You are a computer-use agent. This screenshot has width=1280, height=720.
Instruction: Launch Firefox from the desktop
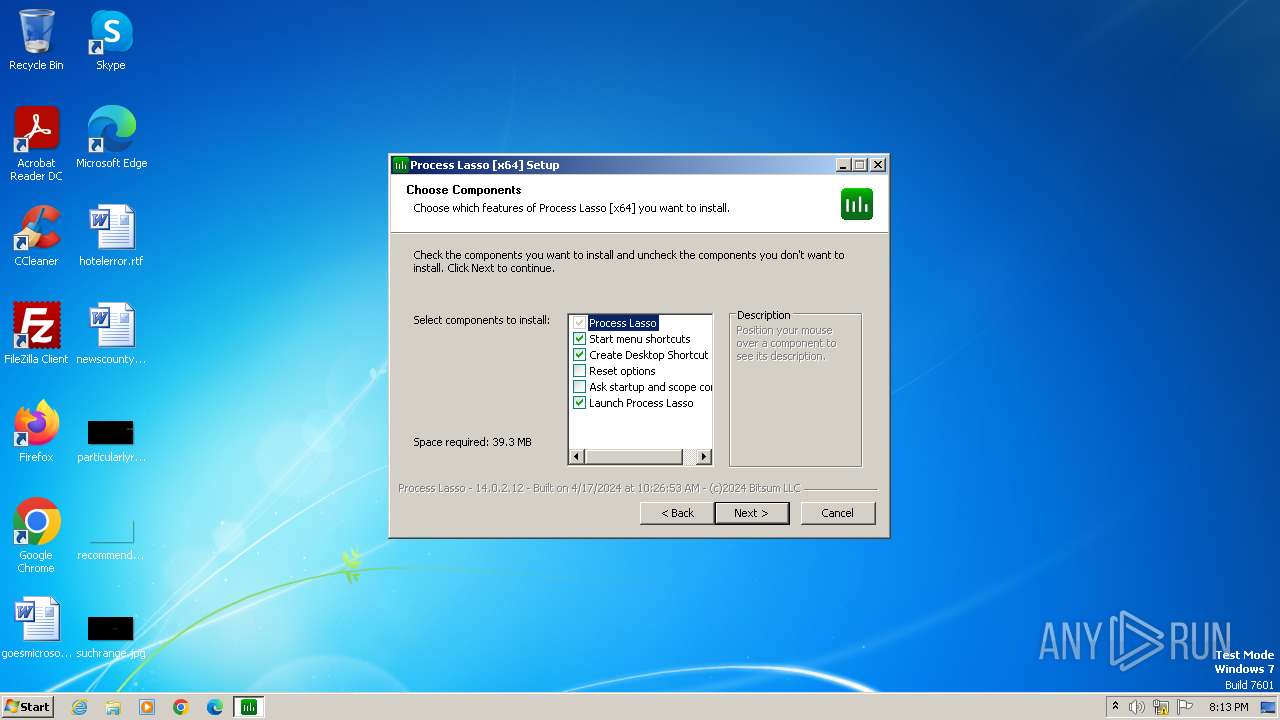point(36,431)
